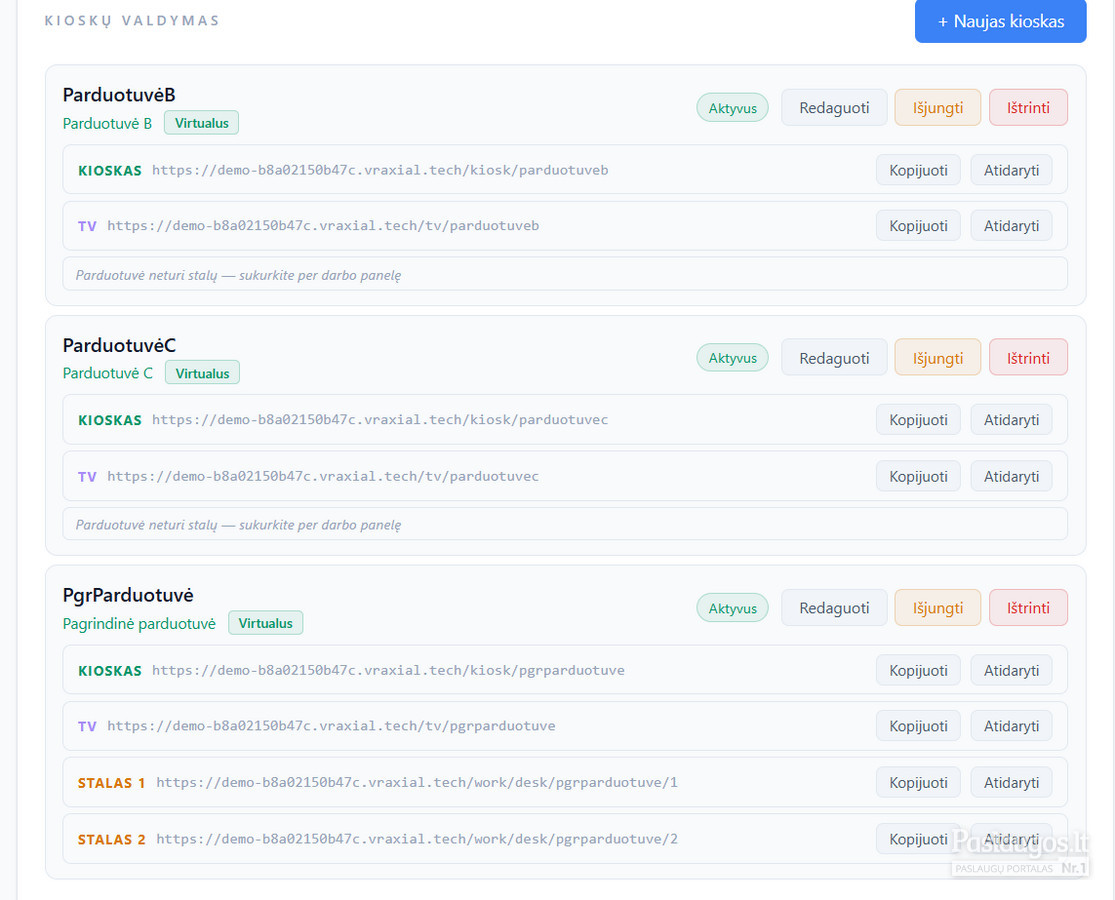
Task: Click PgrParduotuvė card title
Action: tap(128, 595)
